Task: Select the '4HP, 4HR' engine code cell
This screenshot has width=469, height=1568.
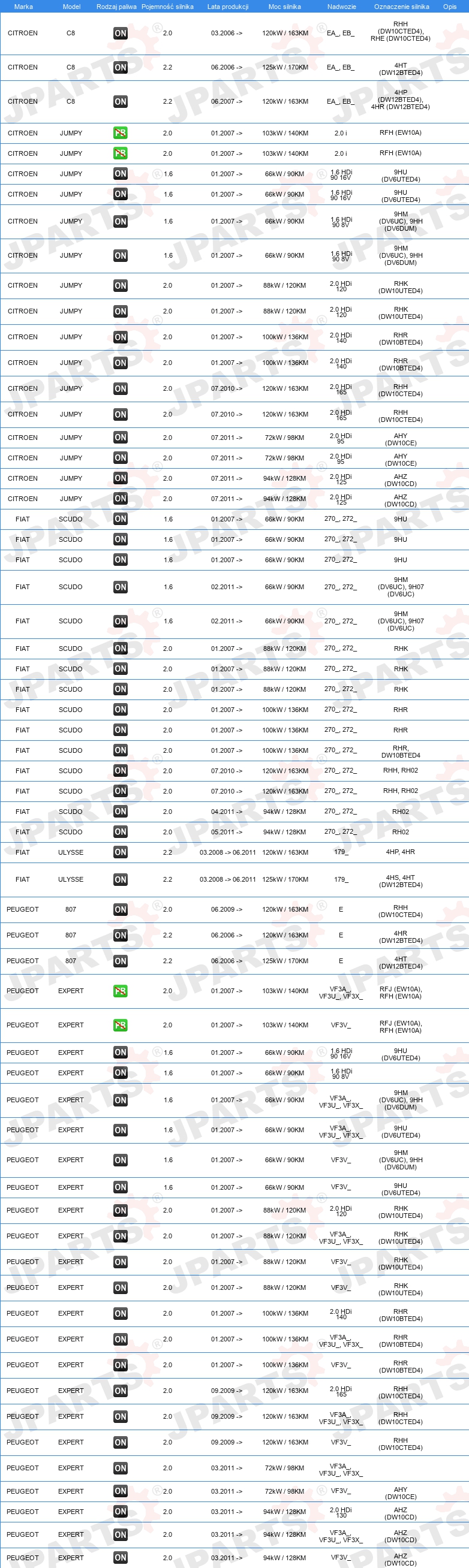Action: pos(400,852)
